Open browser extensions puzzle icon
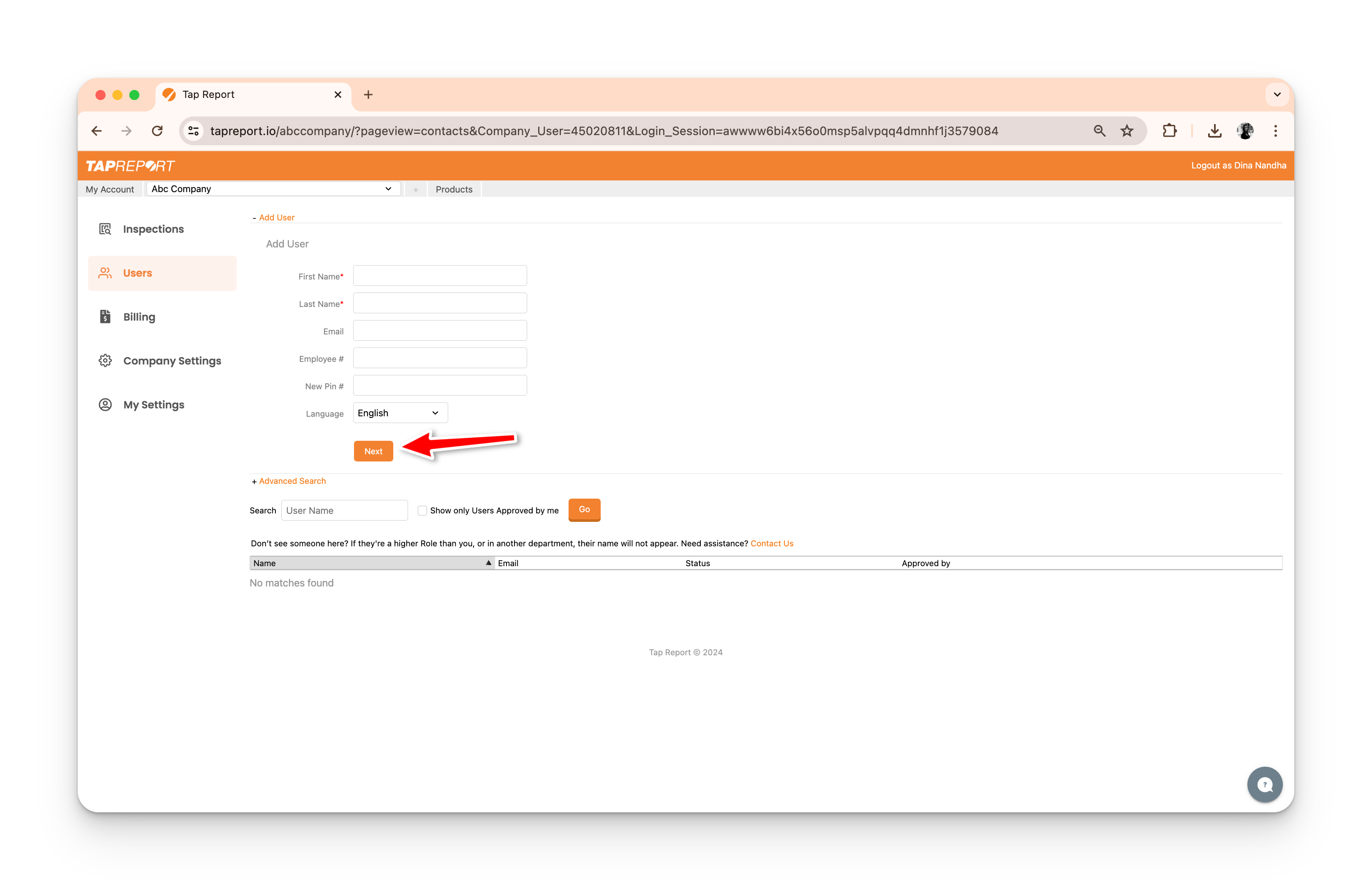This screenshot has width=1372, height=890. [x=1169, y=131]
